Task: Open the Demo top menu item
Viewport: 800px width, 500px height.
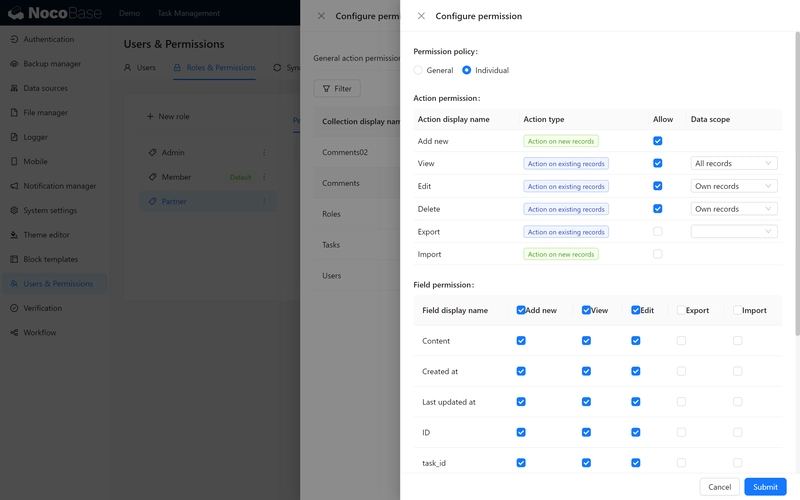Action: coord(130,13)
